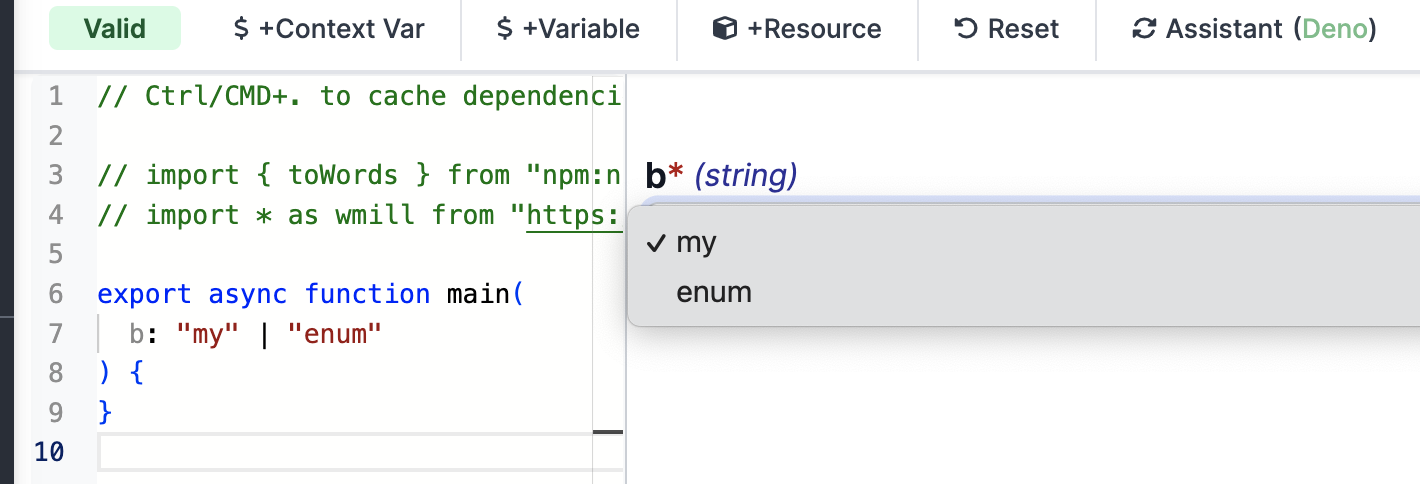Viewport: 1420px width, 484px height.
Task: Click line number 6 in gutter
Action: tap(54, 294)
